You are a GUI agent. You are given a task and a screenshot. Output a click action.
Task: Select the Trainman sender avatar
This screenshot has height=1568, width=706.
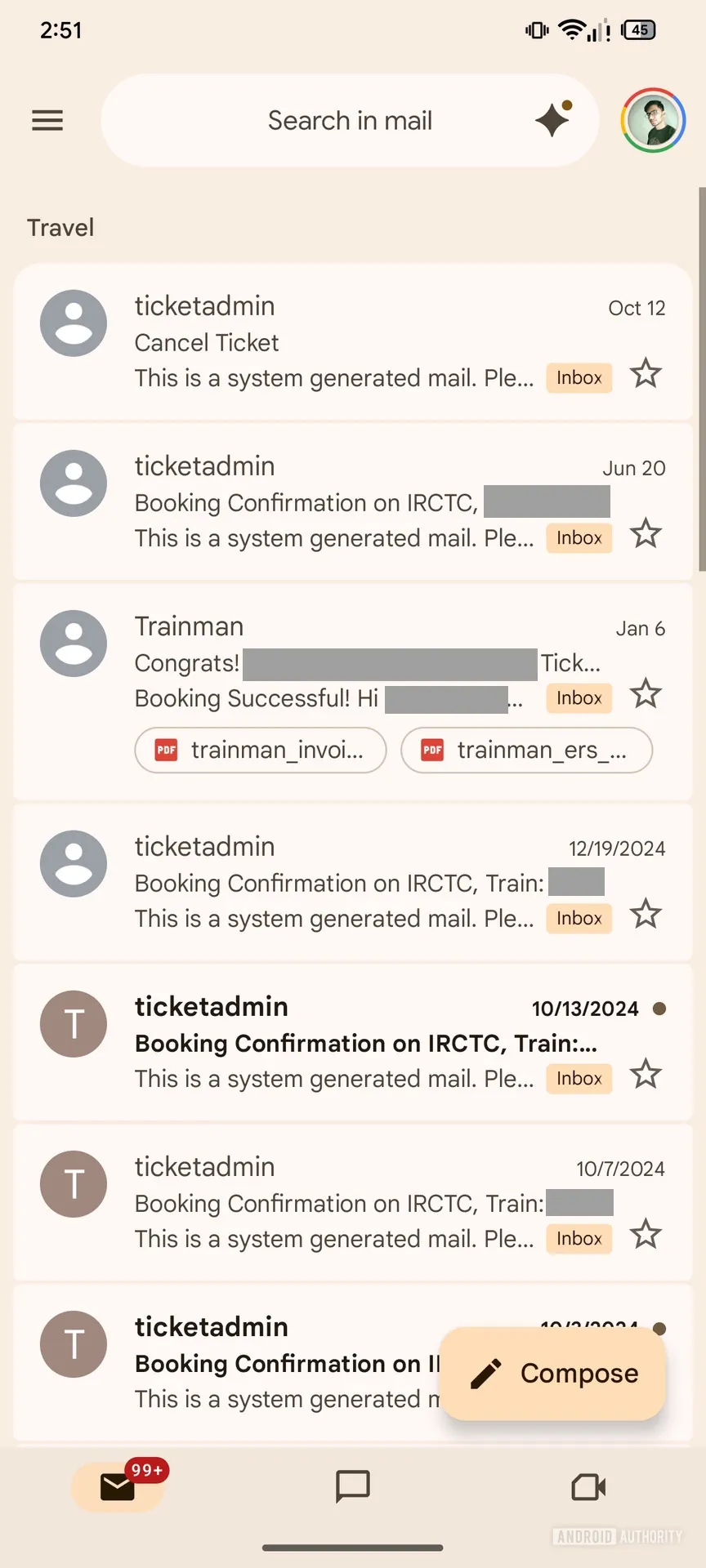click(x=74, y=644)
